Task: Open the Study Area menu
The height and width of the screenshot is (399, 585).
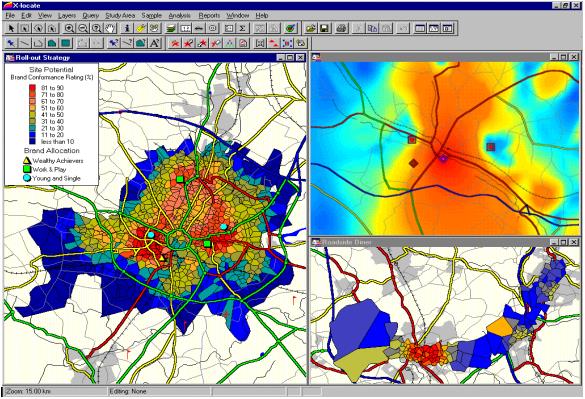Action: pyautogui.click(x=120, y=16)
